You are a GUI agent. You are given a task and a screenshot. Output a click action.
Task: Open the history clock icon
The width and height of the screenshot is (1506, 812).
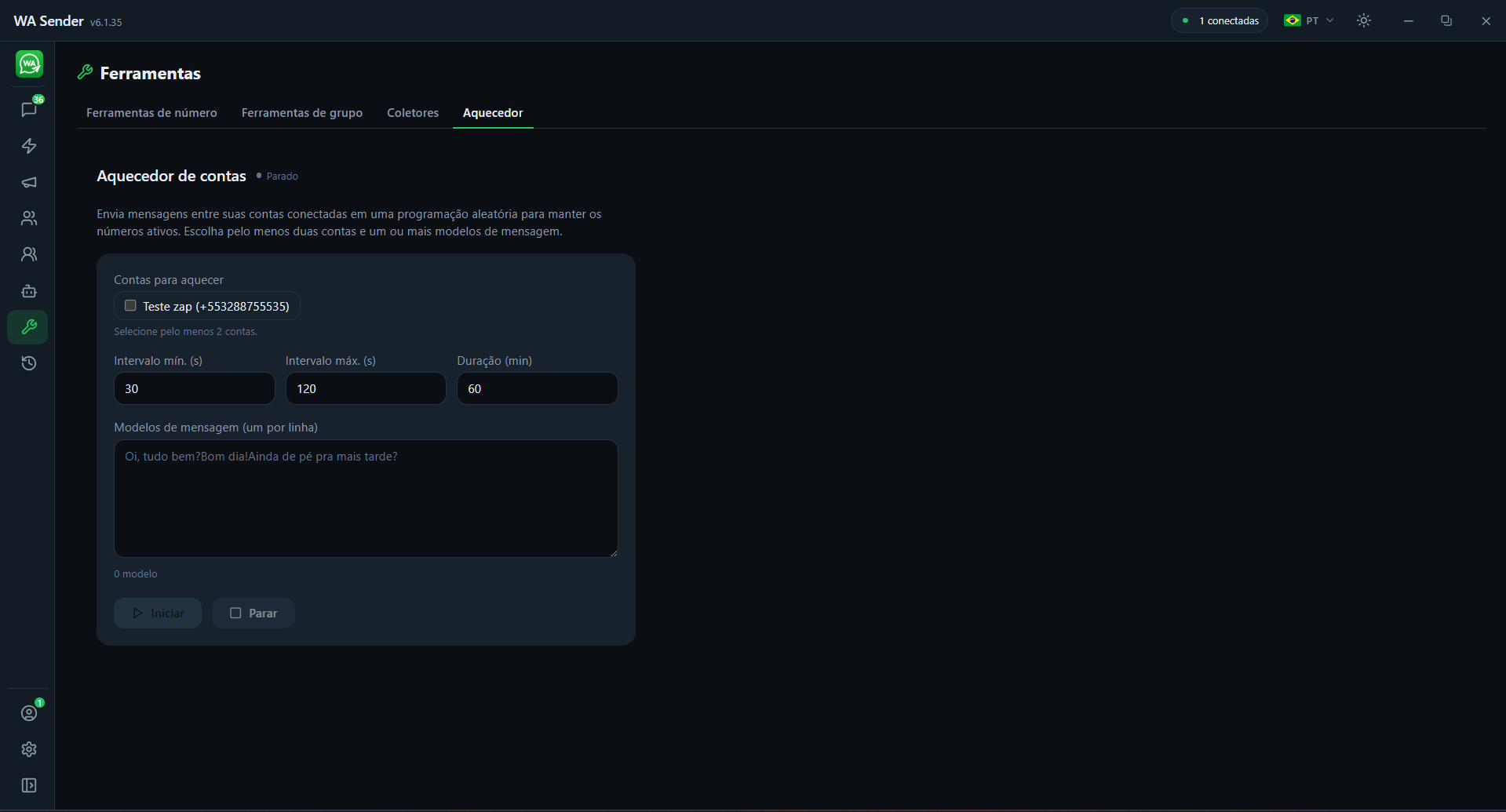point(29,363)
